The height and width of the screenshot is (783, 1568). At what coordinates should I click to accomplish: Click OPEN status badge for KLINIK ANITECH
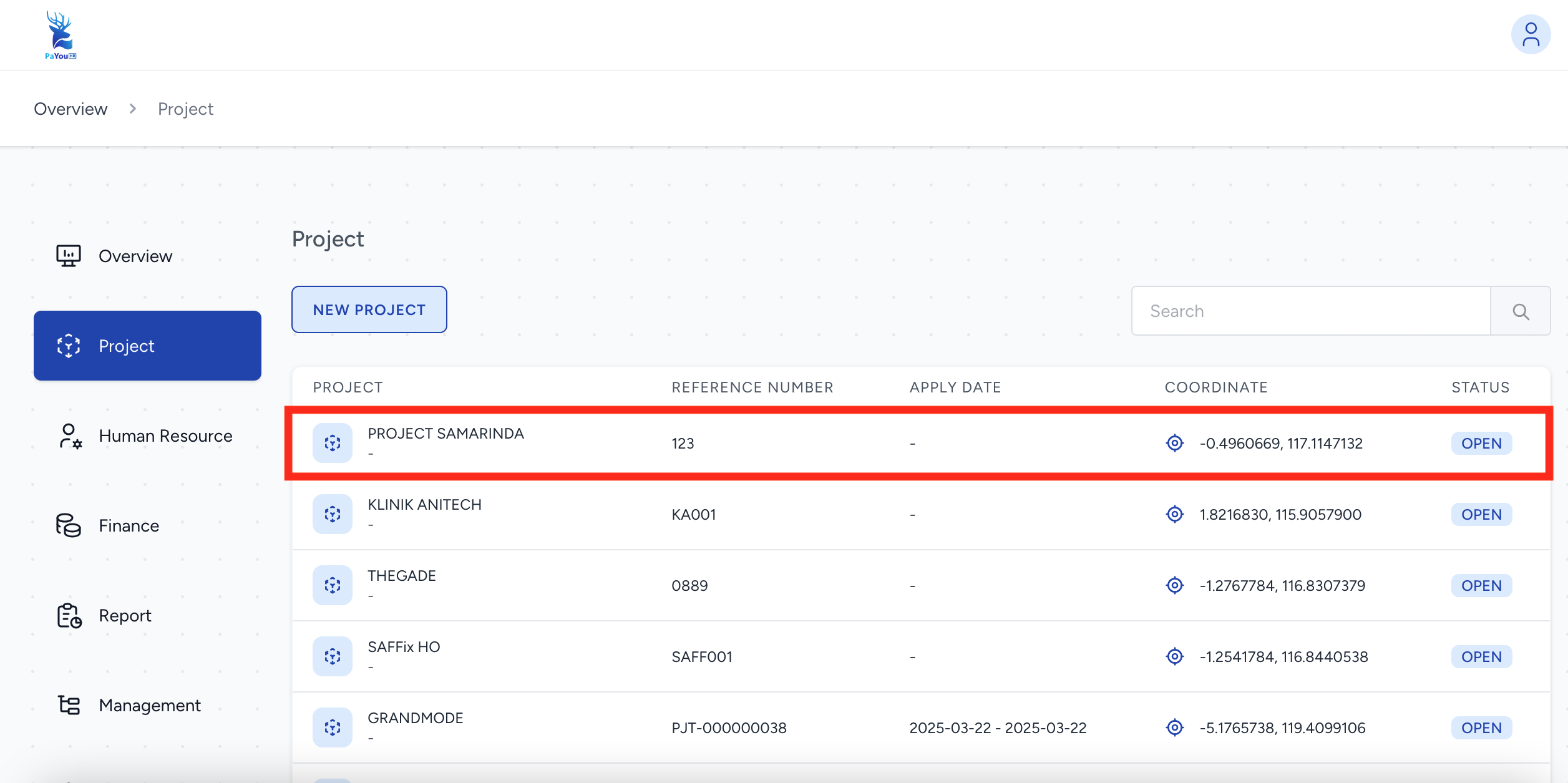[x=1481, y=515]
